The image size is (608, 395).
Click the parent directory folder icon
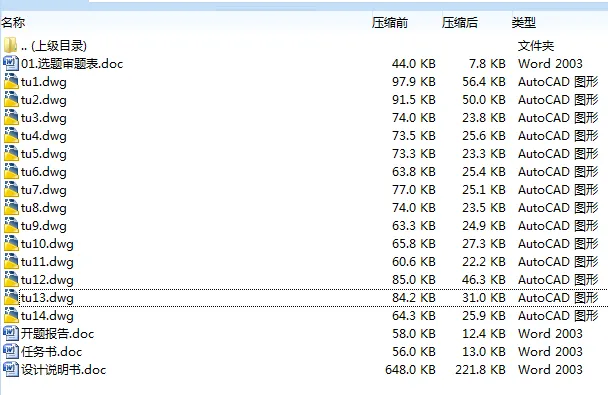click(10, 45)
